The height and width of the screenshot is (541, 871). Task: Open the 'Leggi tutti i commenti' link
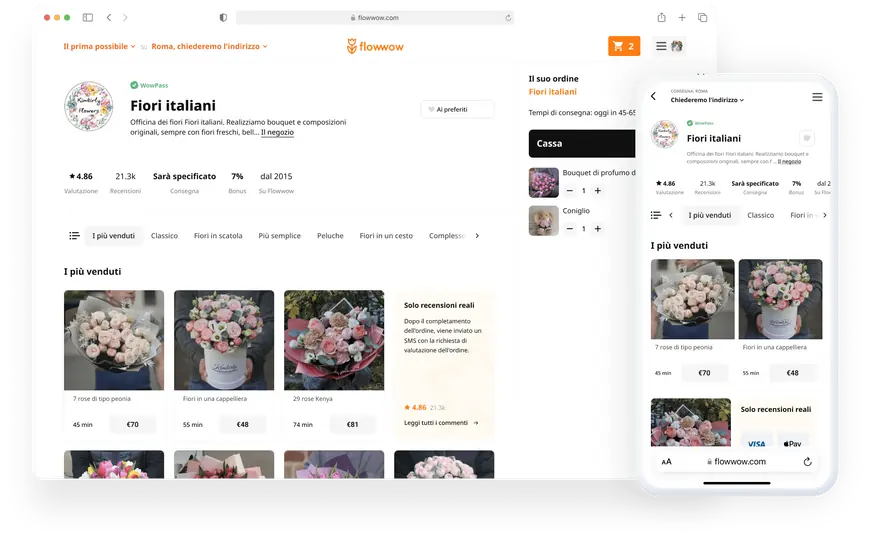(441, 423)
